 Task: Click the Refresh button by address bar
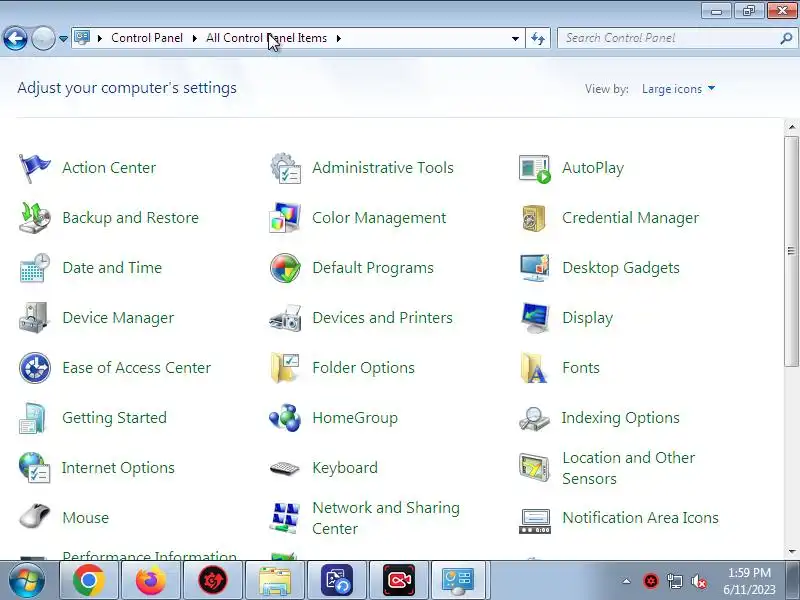click(538, 38)
